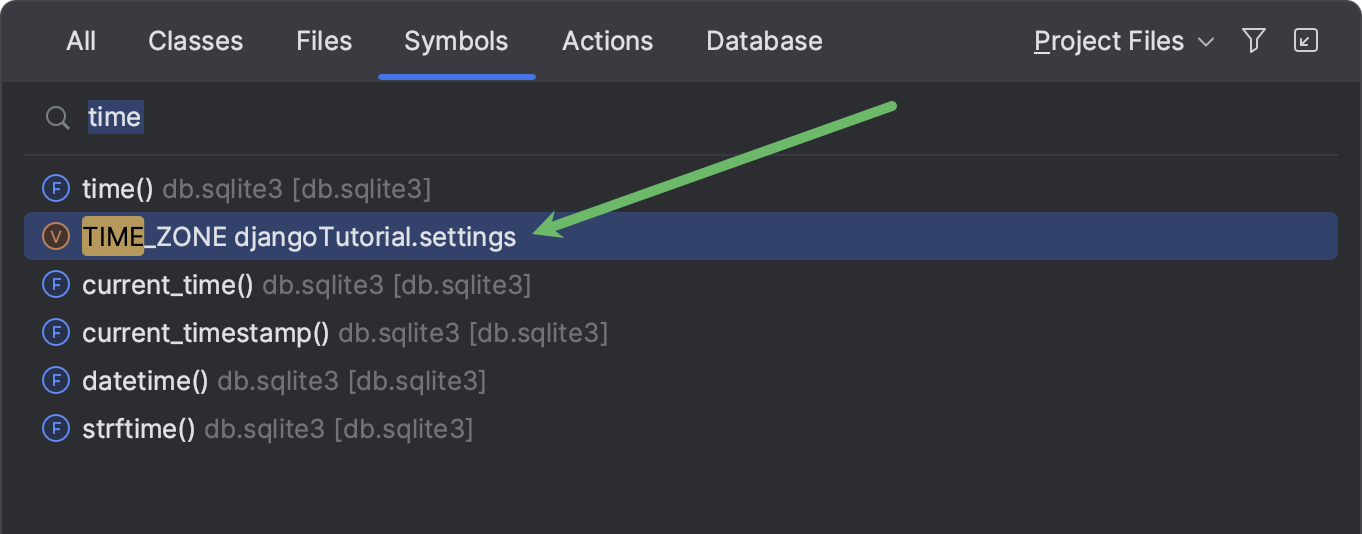
Task: Open the strftime() db.sqlite3 result
Action: click(138, 429)
